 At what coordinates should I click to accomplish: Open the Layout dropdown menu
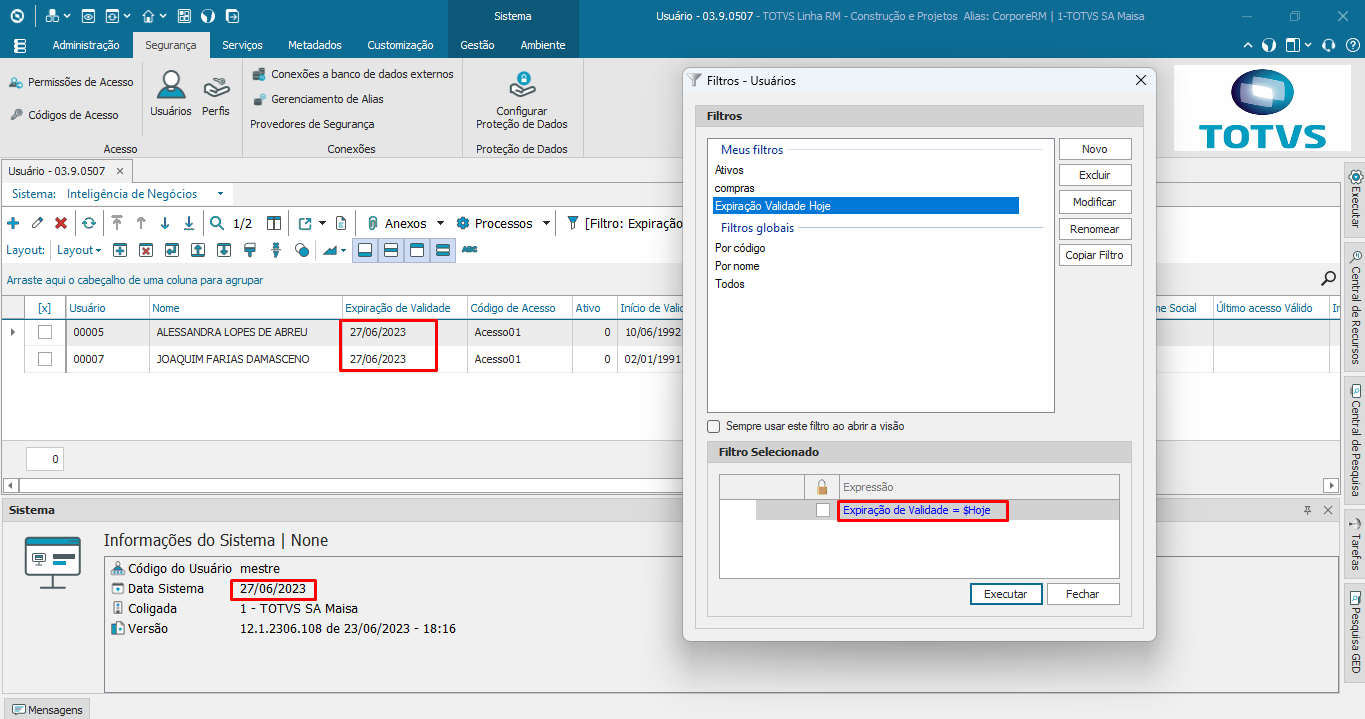79,250
